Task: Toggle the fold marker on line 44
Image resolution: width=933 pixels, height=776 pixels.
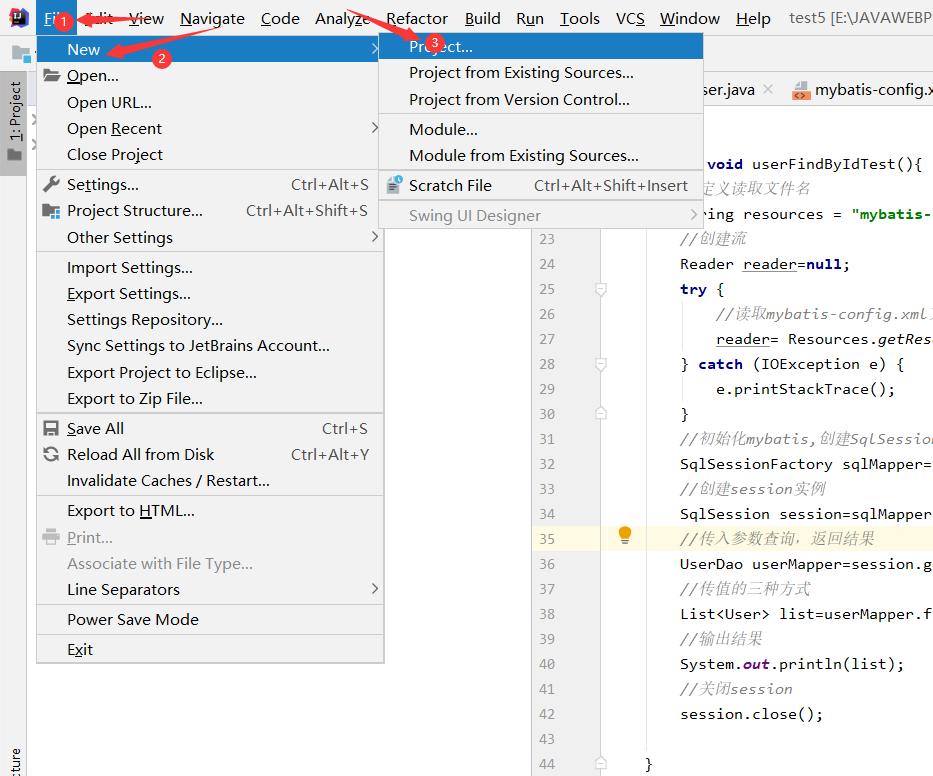Action: [x=601, y=763]
